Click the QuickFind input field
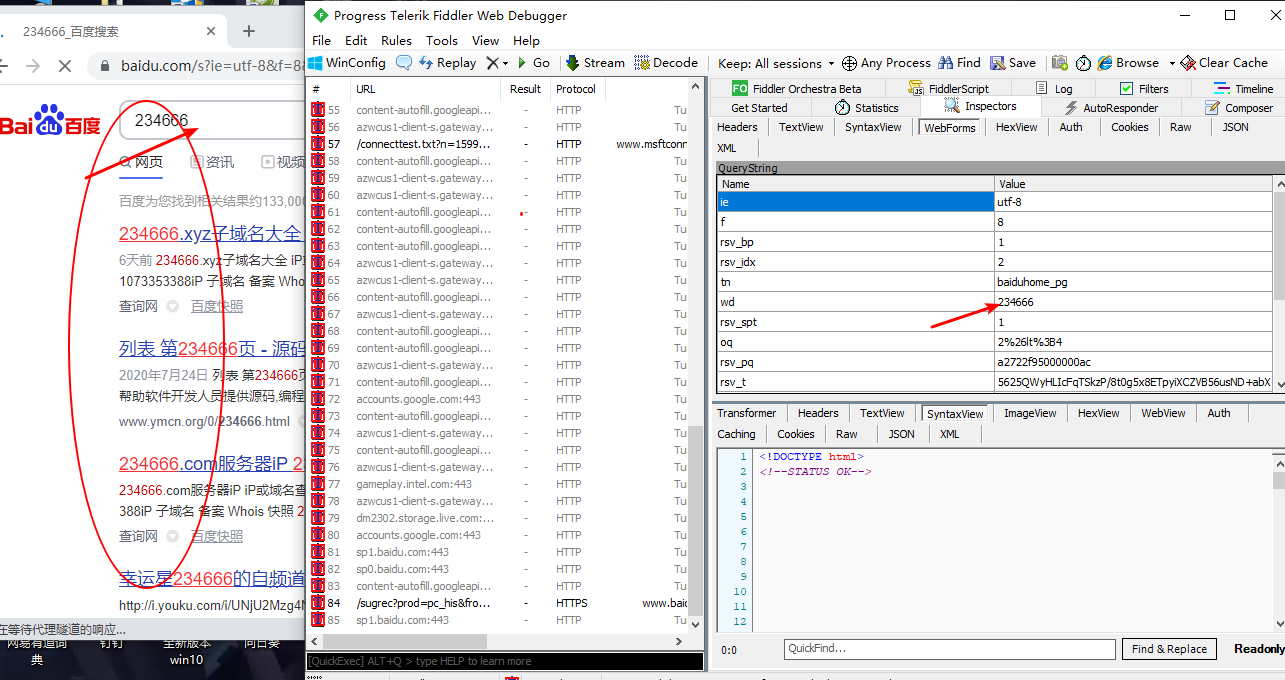The width and height of the screenshot is (1285, 680). [x=949, y=649]
